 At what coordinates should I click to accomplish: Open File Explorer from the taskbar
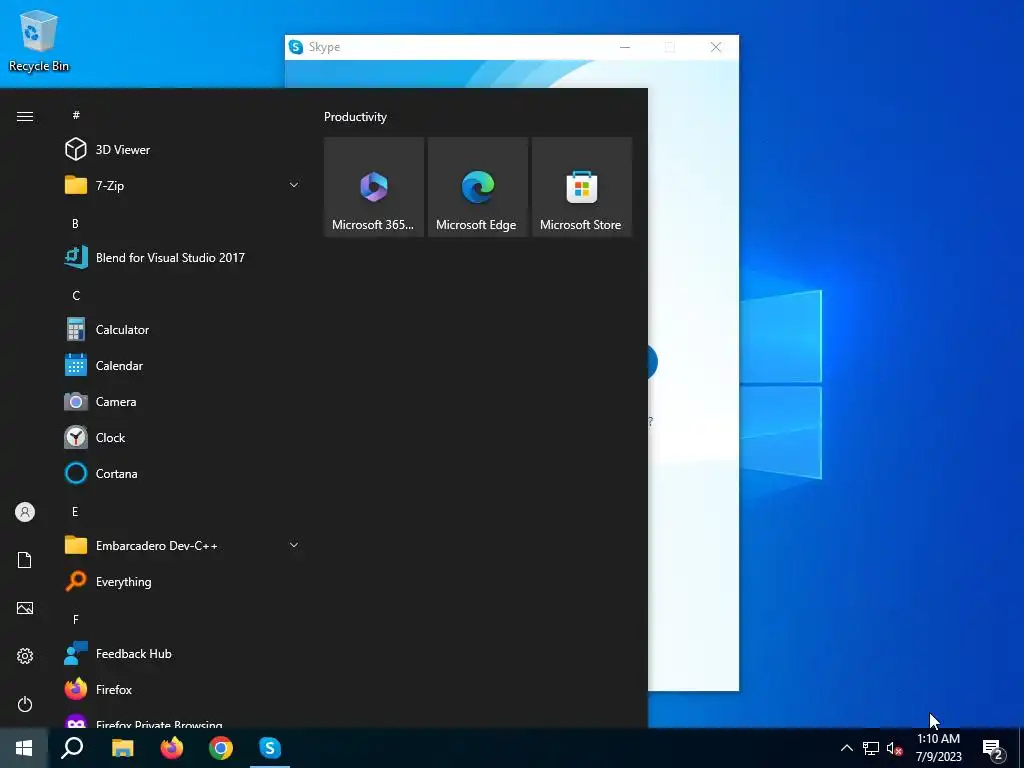[x=122, y=748]
